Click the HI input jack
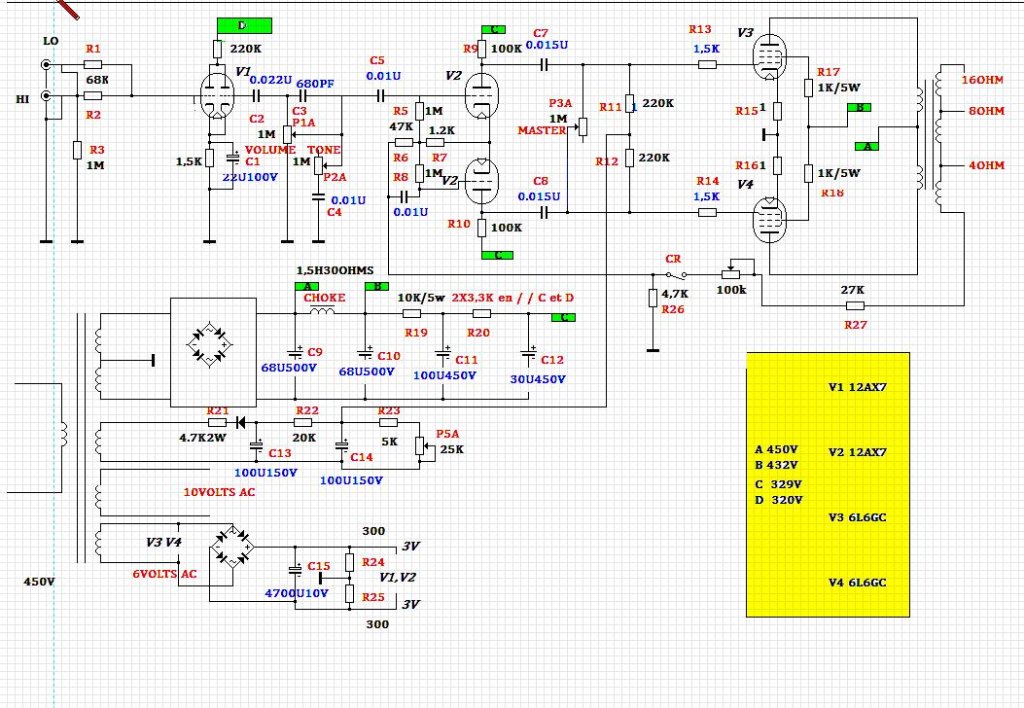The width and height of the screenshot is (1024, 708). [45, 96]
